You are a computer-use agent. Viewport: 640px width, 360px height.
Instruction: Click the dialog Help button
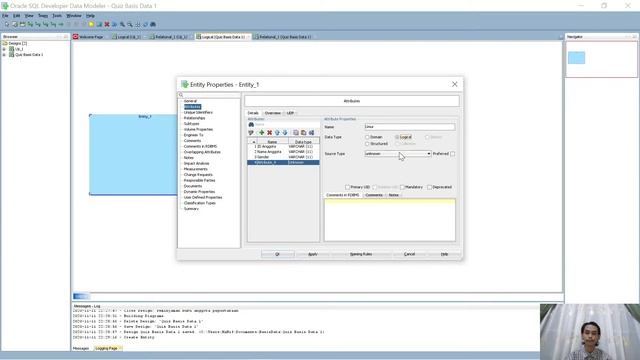click(444, 254)
